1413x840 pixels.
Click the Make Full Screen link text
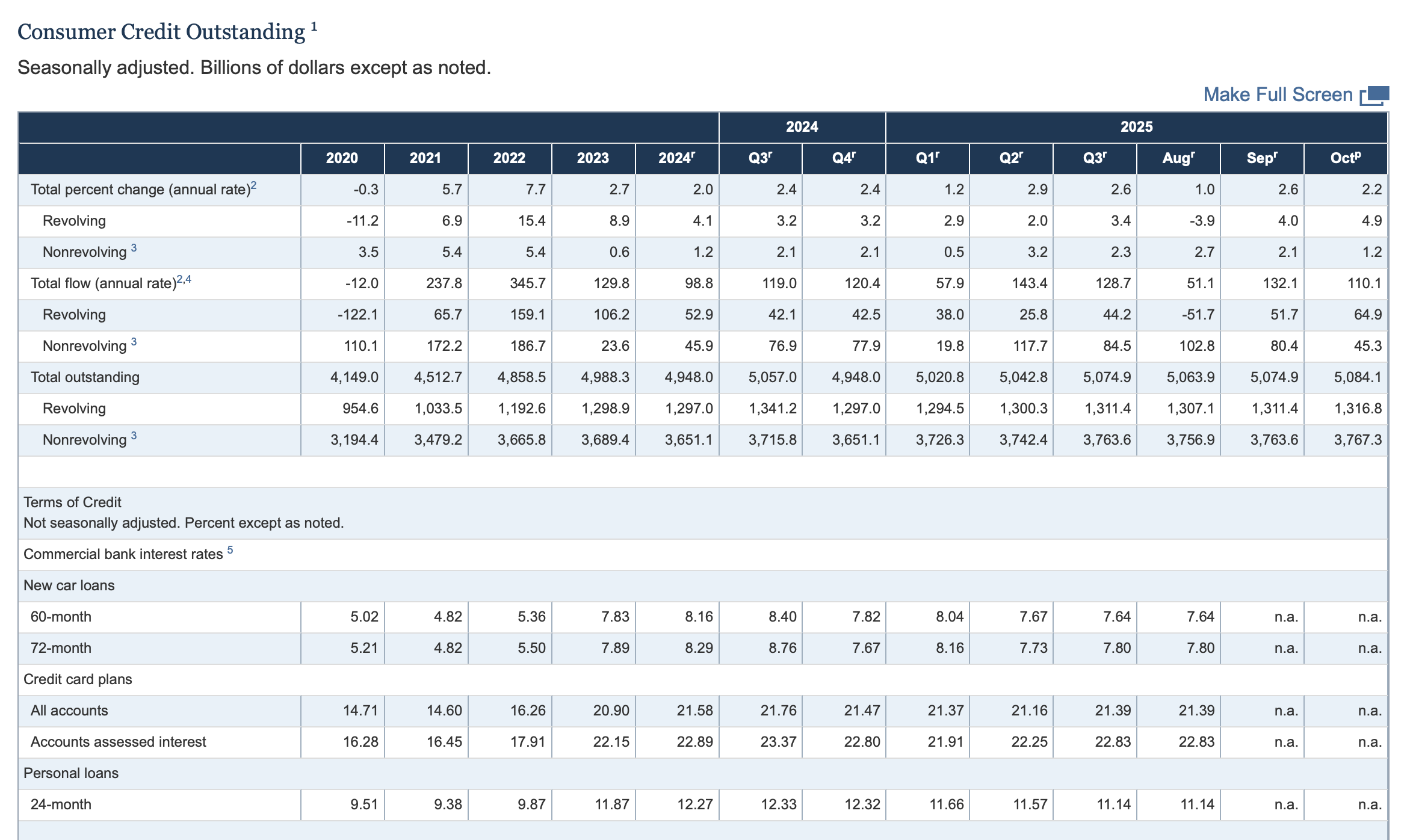pyautogui.click(x=1277, y=95)
